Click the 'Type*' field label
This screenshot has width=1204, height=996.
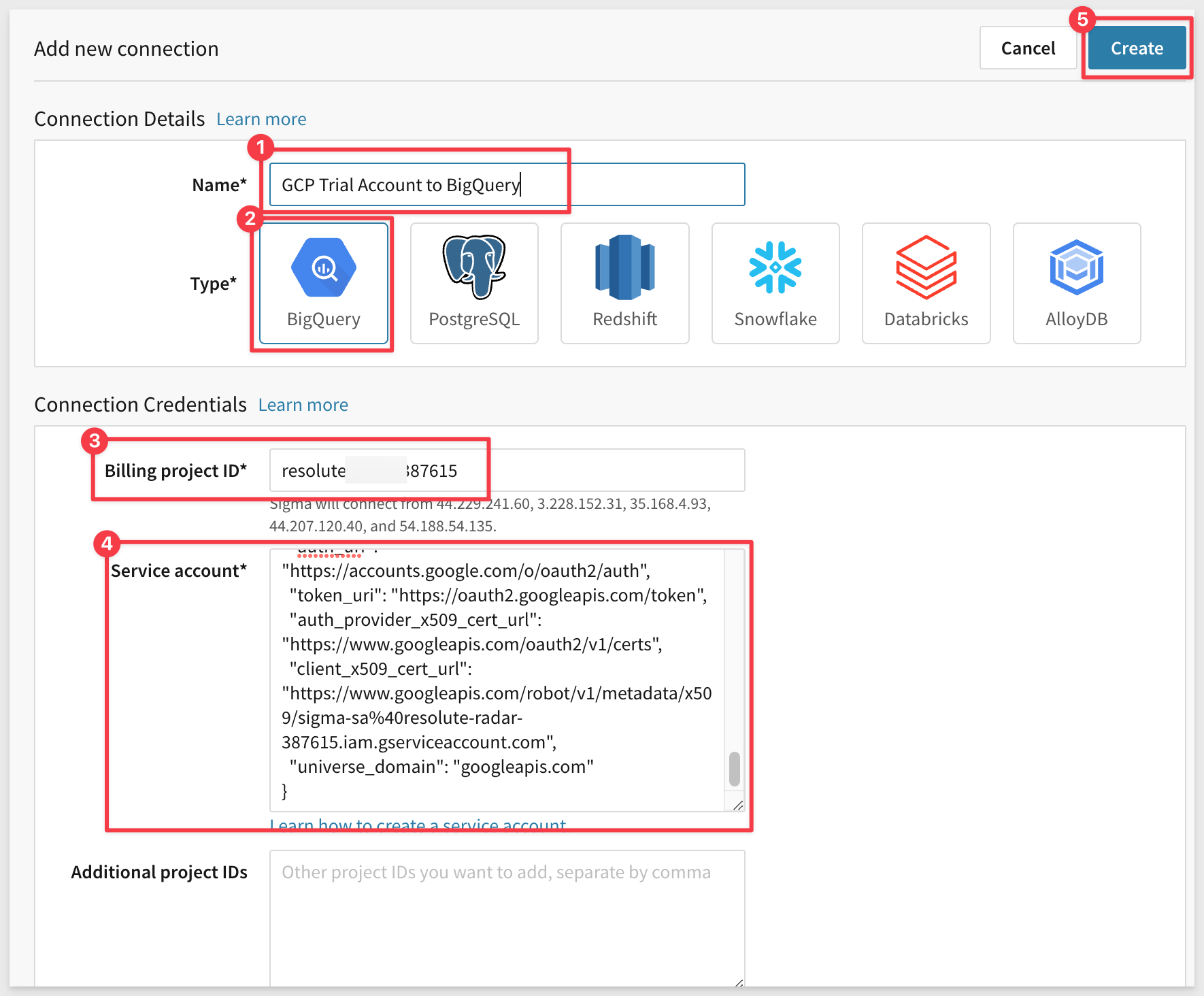213,284
